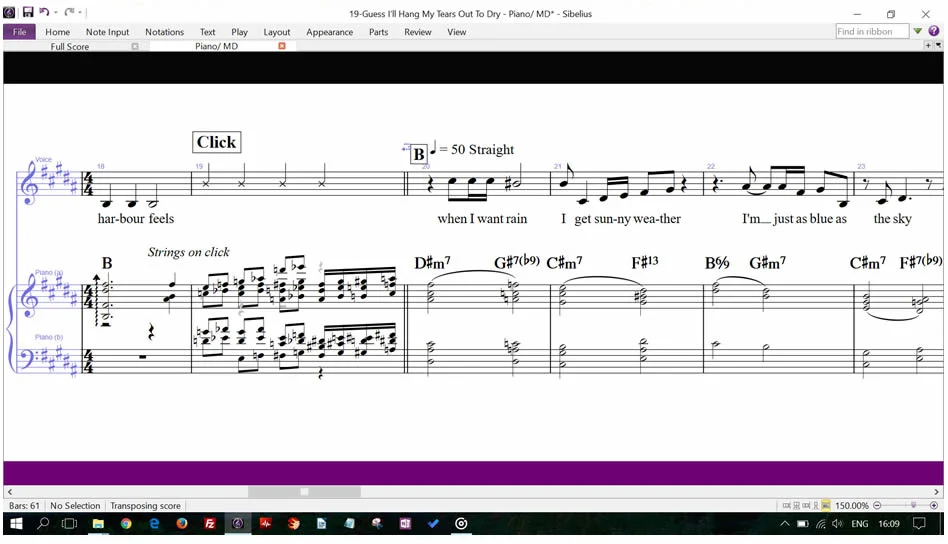948x544 pixels.
Task: Open the Home ribbon tab
Action: [x=57, y=32]
